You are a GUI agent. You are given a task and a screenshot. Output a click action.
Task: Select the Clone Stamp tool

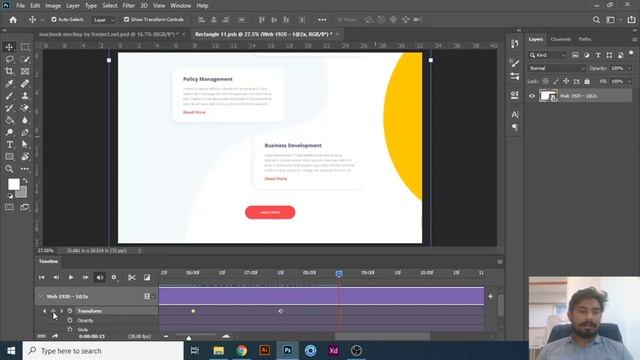25,96
